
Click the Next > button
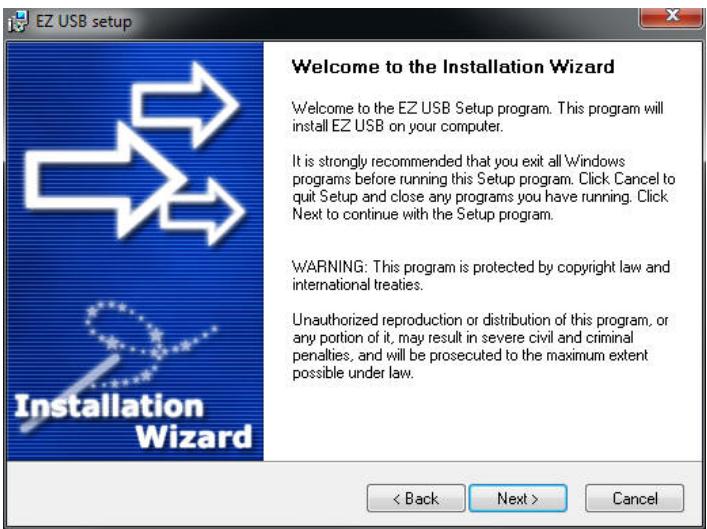click(x=518, y=498)
